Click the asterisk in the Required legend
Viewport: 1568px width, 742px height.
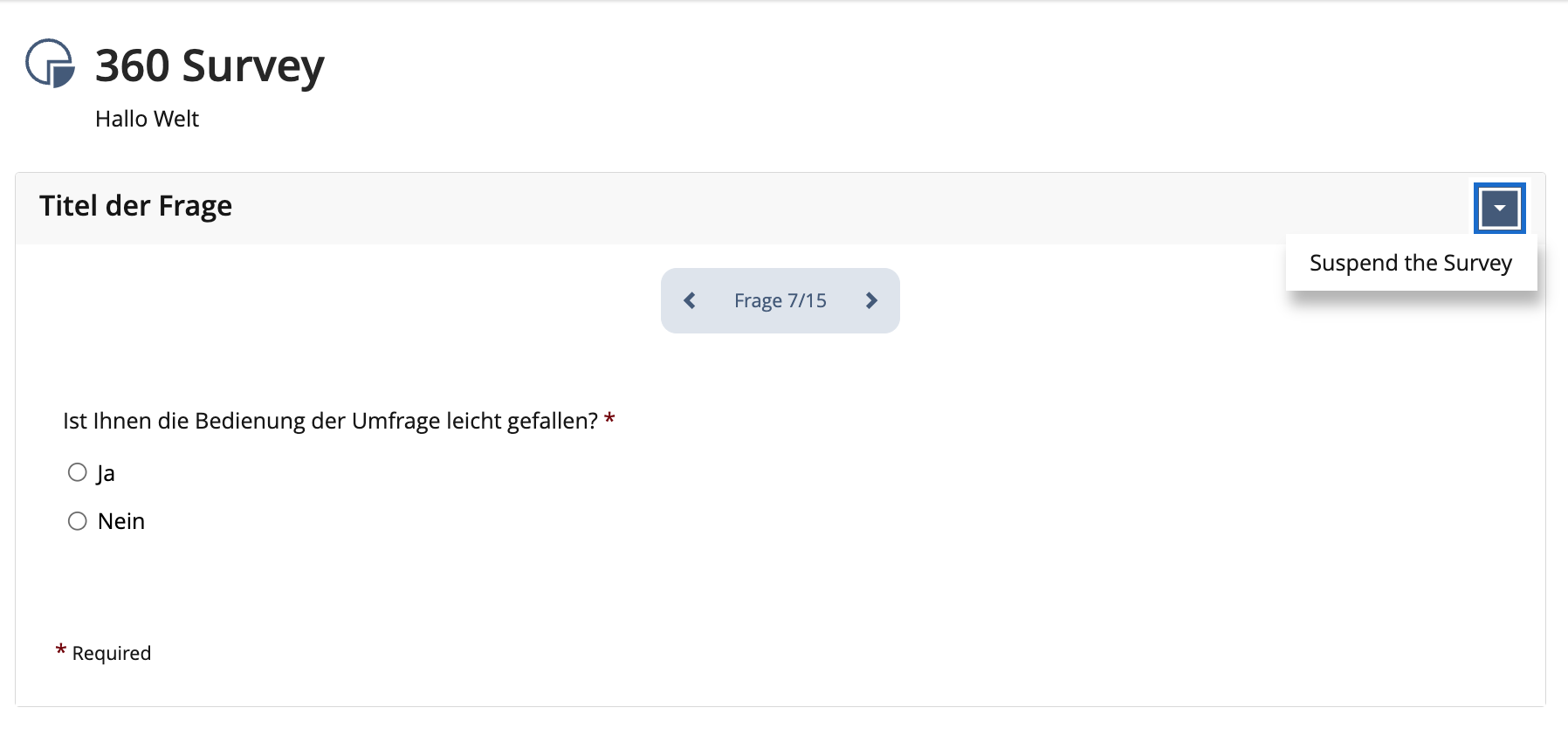pos(61,650)
